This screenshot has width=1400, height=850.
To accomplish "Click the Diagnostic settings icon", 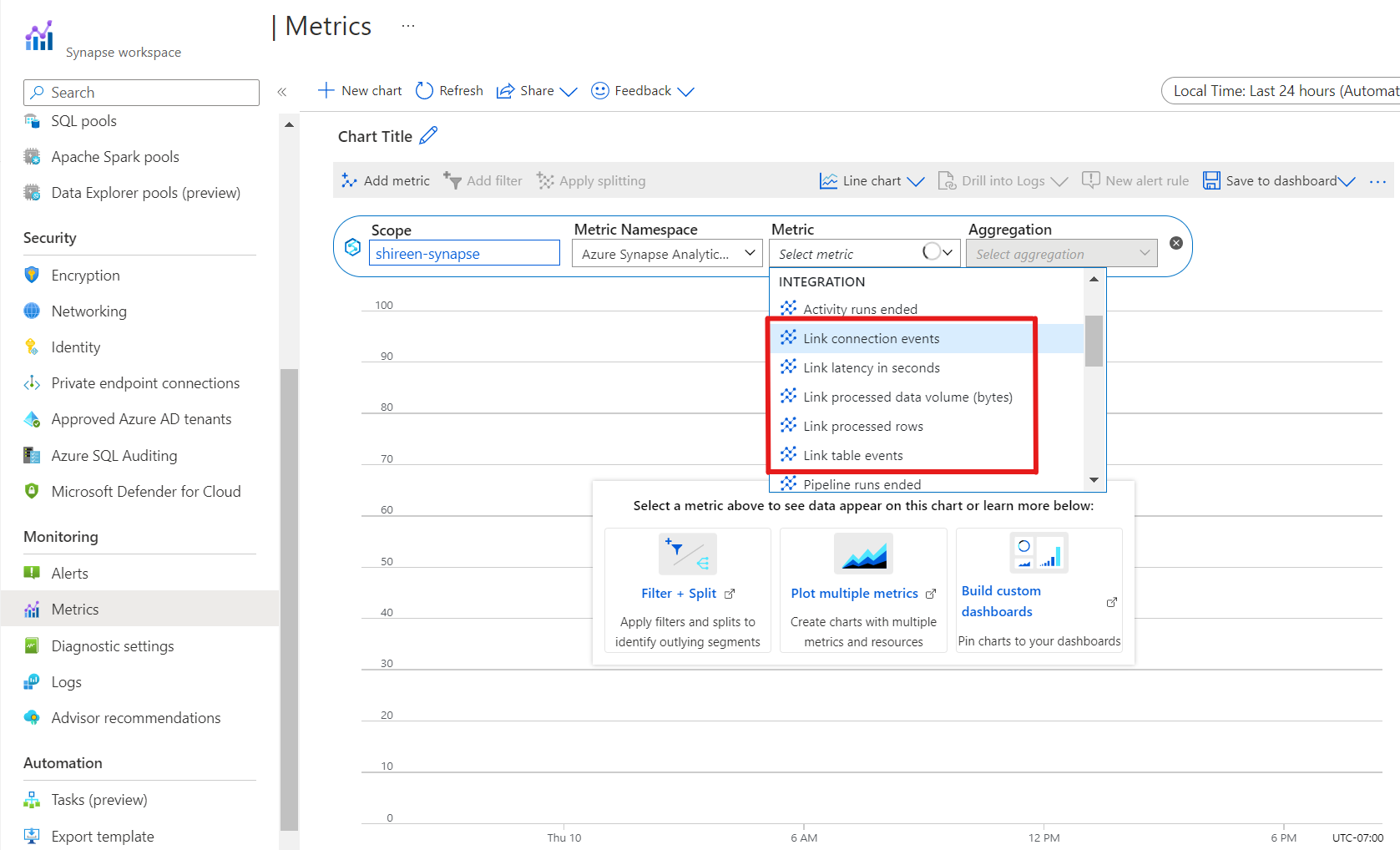I will point(32,645).
